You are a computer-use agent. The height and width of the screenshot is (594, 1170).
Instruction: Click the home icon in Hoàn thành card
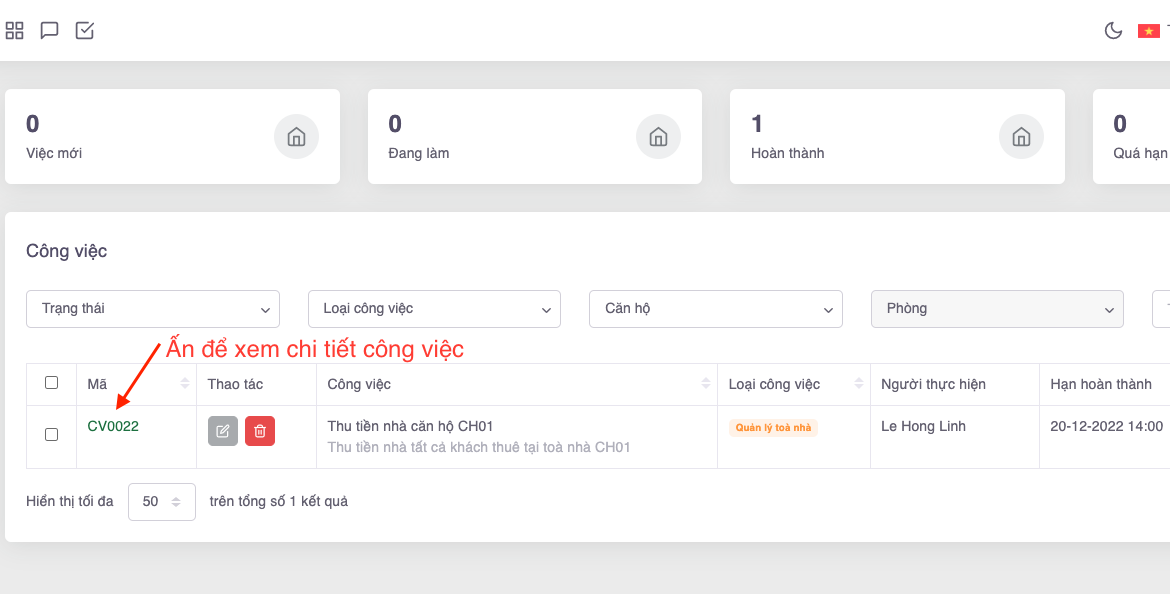coord(1021,137)
